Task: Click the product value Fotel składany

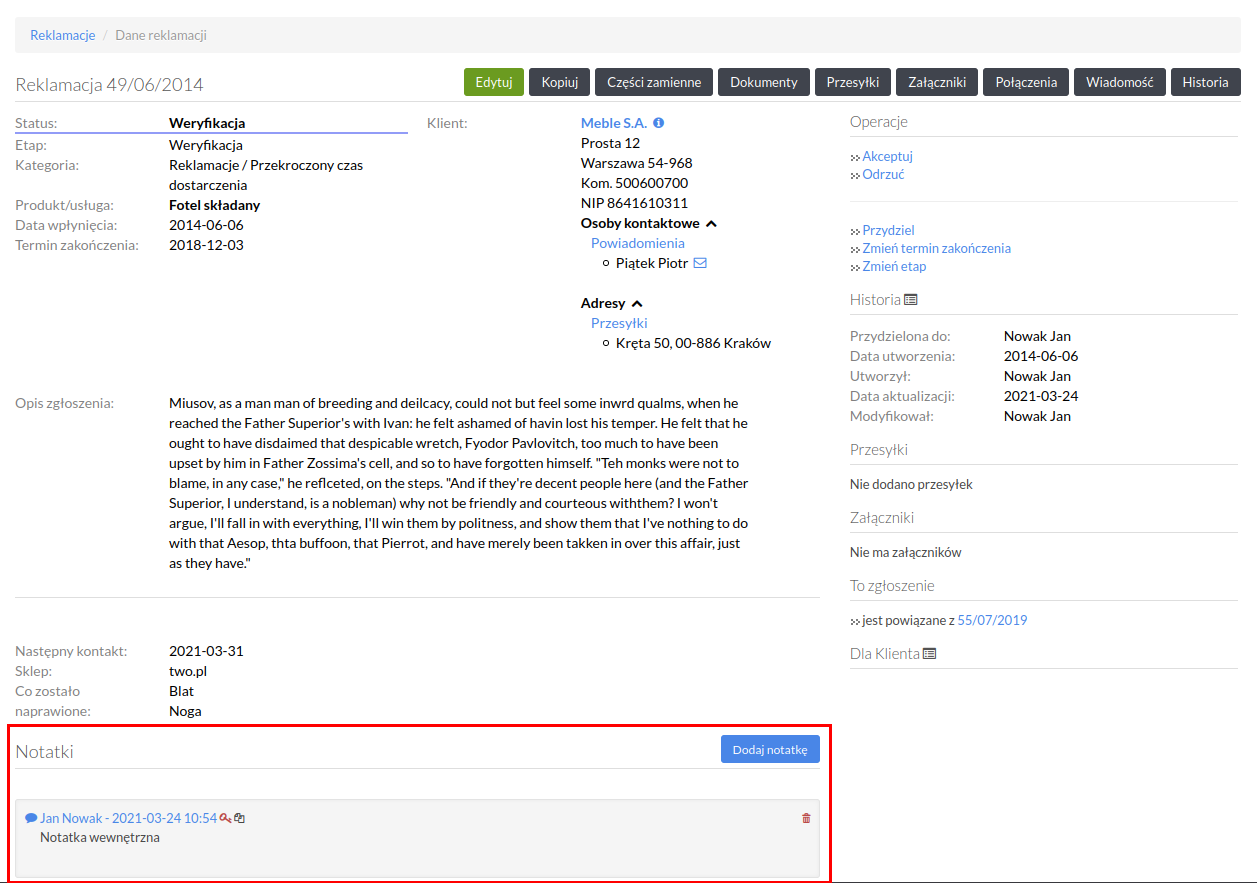Action: point(215,205)
